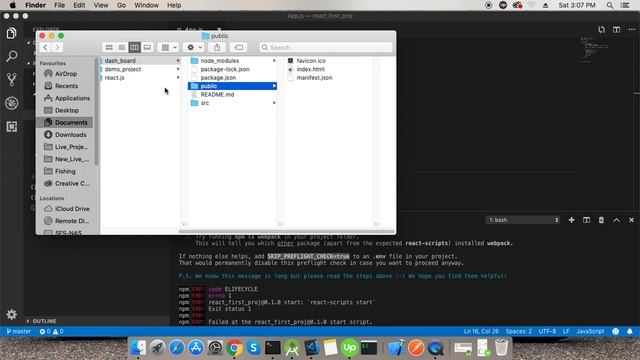The width and height of the screenshot is (640, 360).
Task: Select Documents in Finder sidebar
Action: 64,122
